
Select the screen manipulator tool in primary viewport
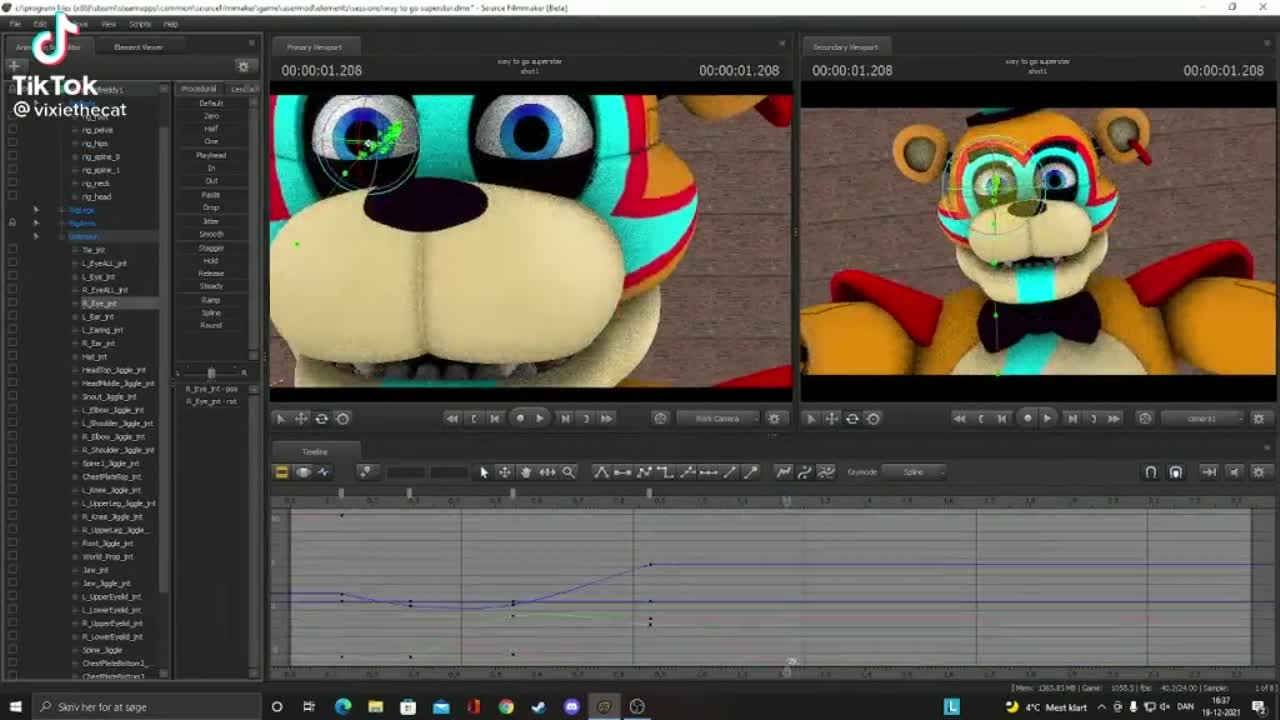(x=343, y=419)
